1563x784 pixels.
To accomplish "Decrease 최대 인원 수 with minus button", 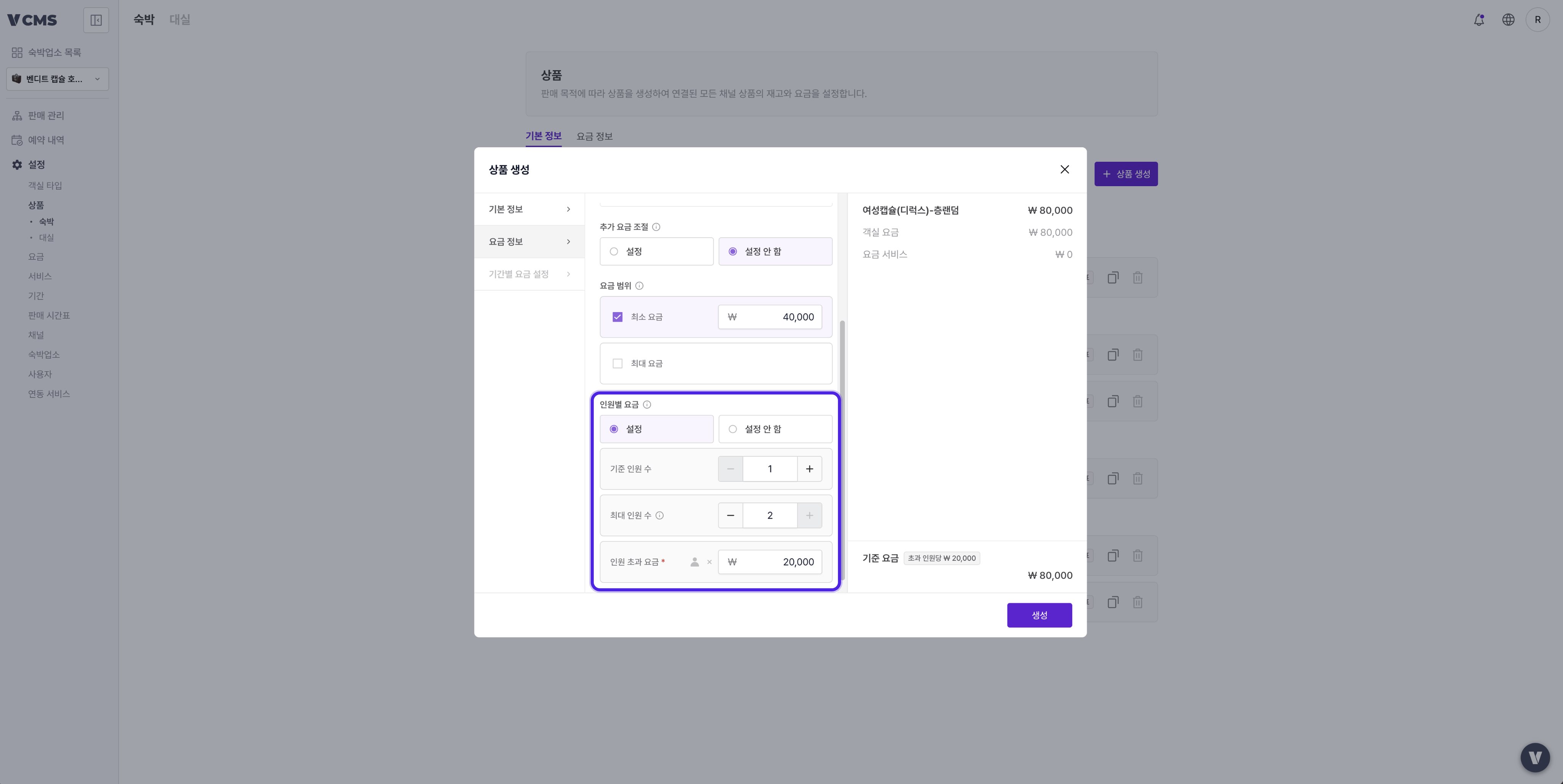I will click(730, 516).
